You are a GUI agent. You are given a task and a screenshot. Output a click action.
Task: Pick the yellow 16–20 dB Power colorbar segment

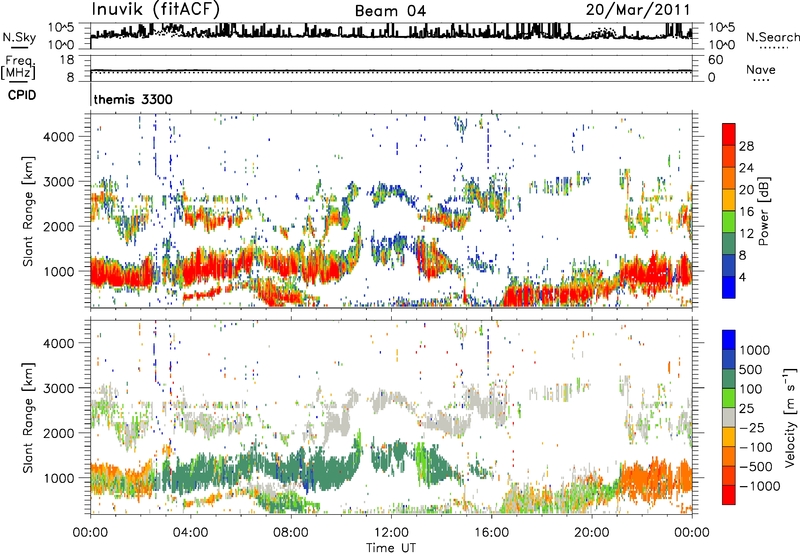click(x=729, y=200)
